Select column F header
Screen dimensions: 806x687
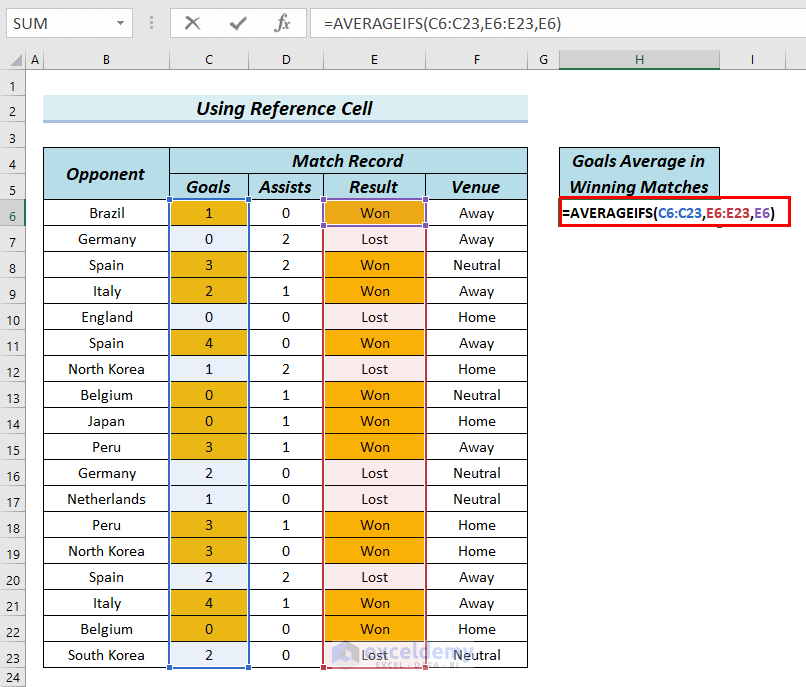click(477, 60)
